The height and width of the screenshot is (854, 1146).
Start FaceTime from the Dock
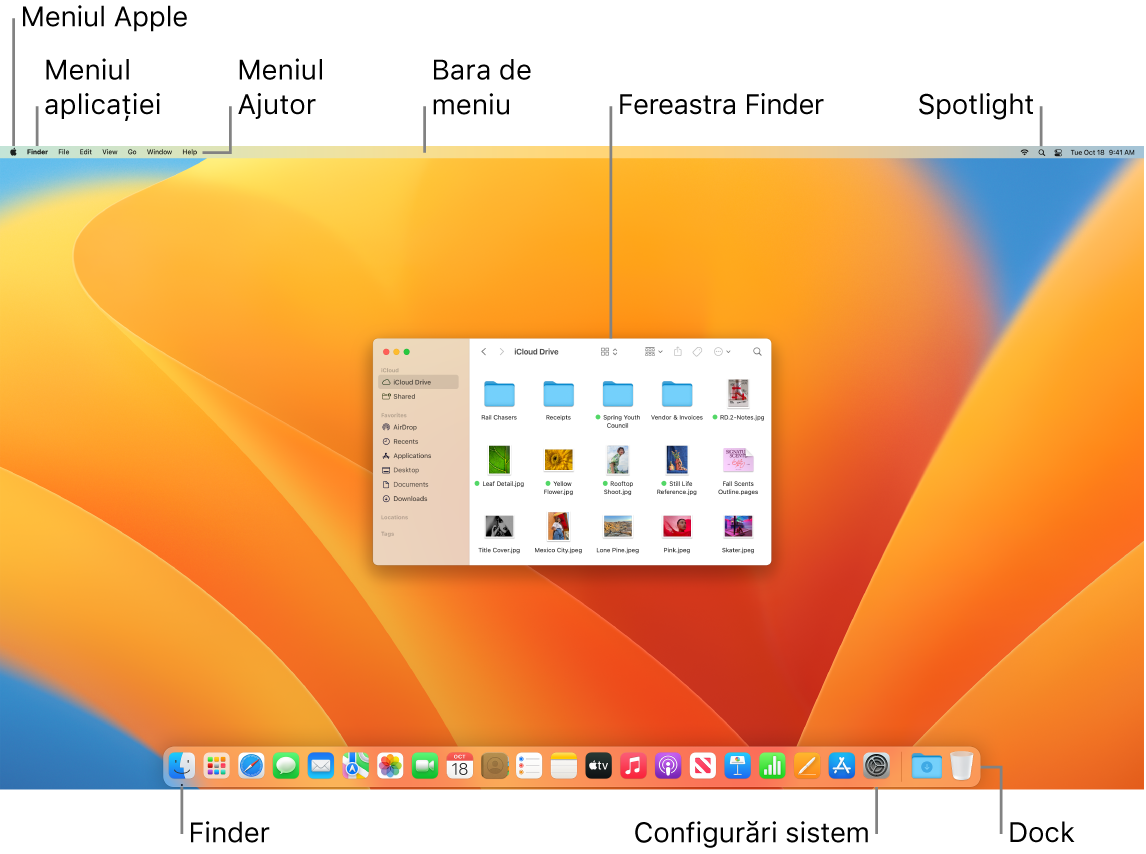coord(424,766)
